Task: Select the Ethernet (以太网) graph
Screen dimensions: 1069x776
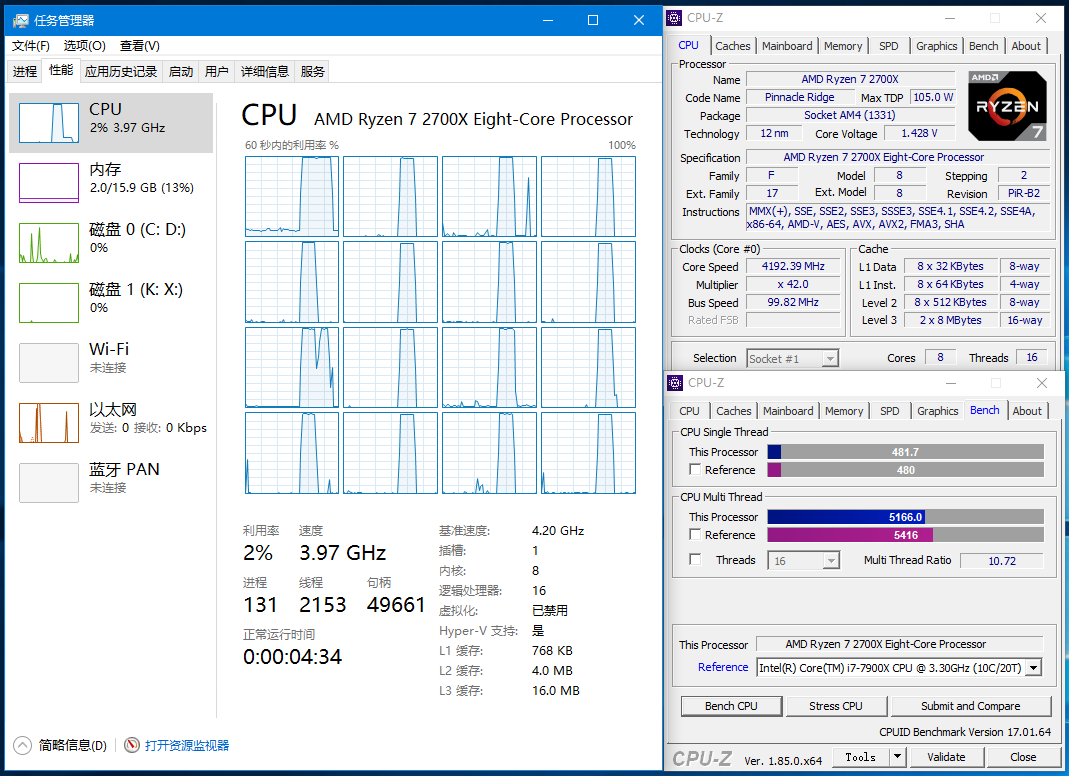Action: (x=49, y=423)
